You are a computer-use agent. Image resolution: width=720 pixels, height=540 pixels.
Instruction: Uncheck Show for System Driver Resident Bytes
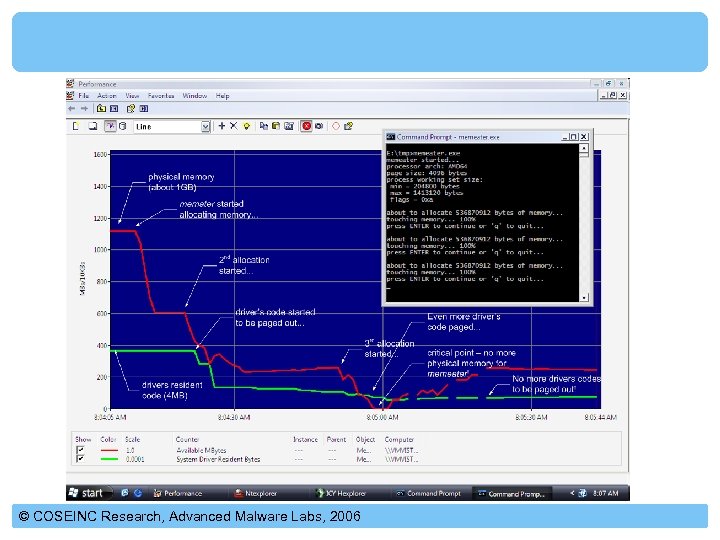(80, 459)
